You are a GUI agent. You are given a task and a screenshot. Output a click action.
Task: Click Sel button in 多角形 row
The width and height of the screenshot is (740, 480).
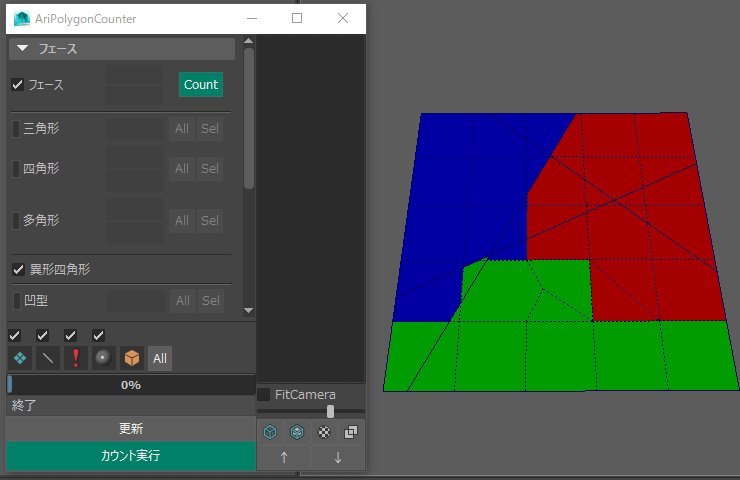click(210, 220)
